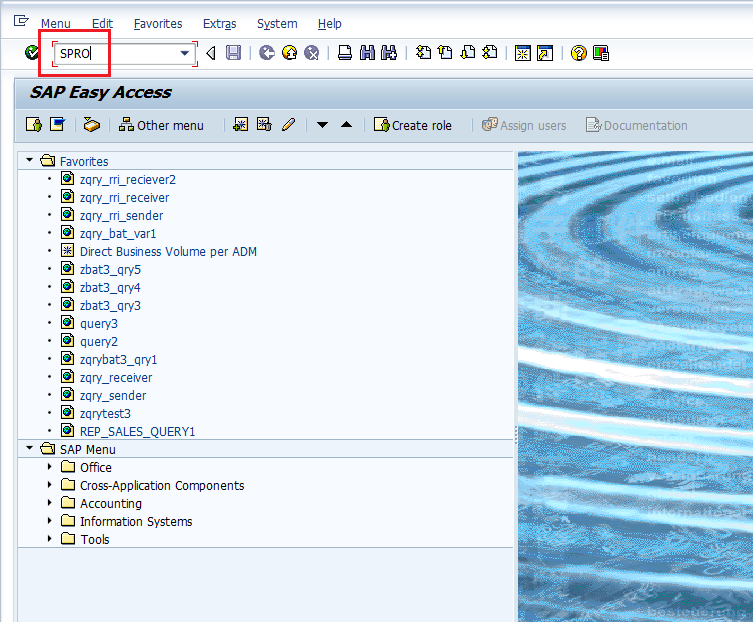753x622 pixels.
Task: Open the Edit menu
Action: [102, 24]
